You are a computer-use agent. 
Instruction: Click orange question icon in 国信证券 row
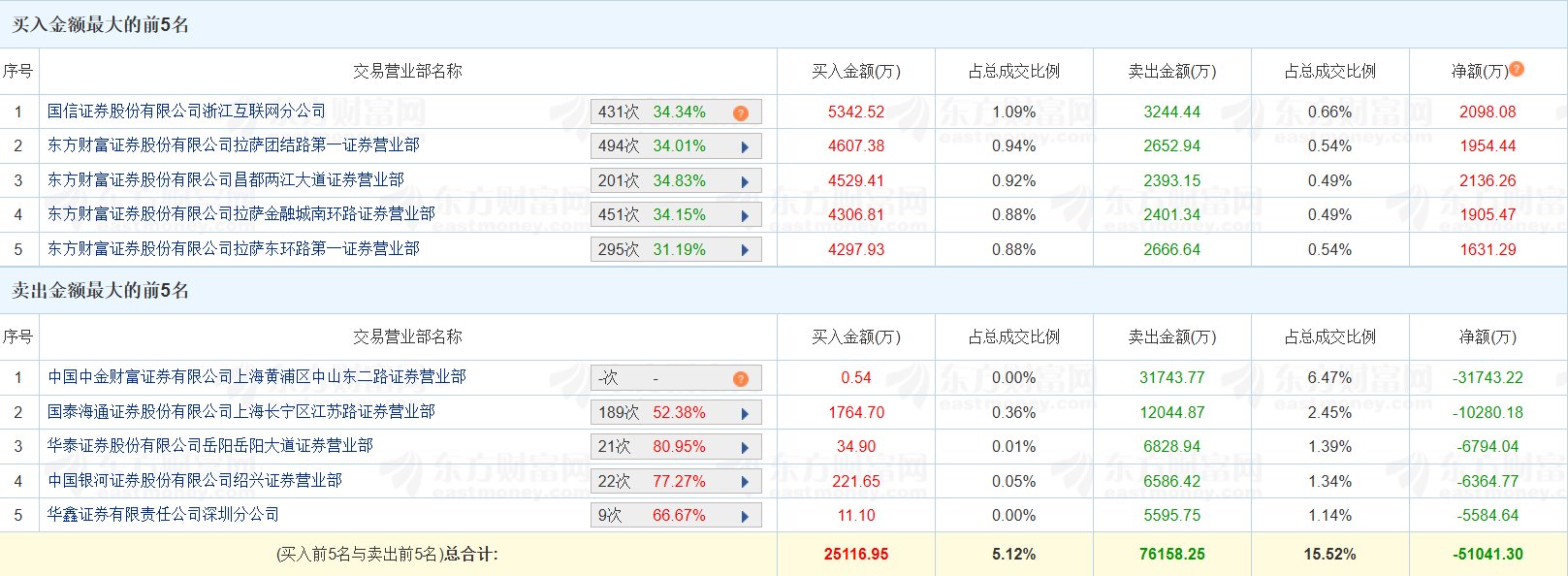tap(741, 112)
